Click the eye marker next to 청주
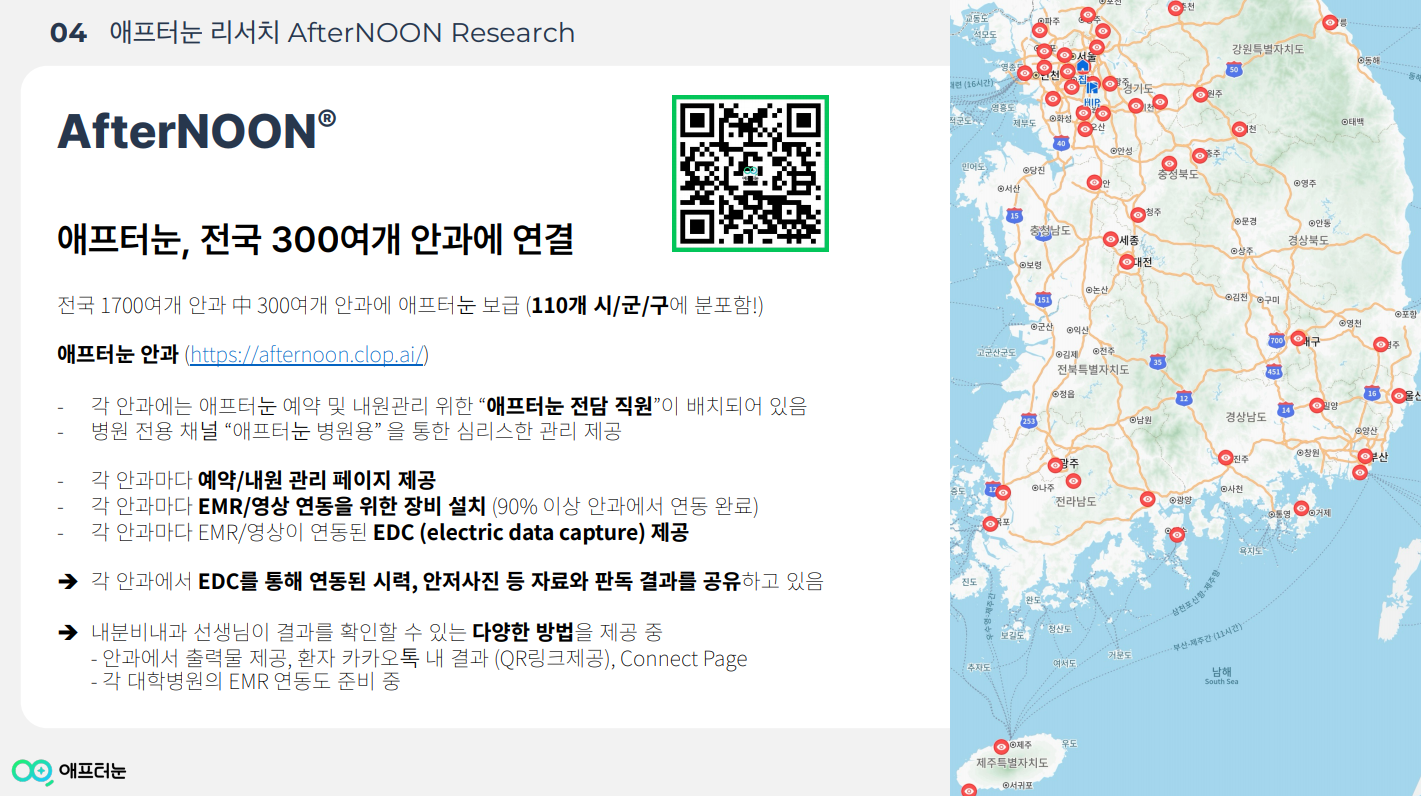The image size is (1421, 796). point(1137,214)
